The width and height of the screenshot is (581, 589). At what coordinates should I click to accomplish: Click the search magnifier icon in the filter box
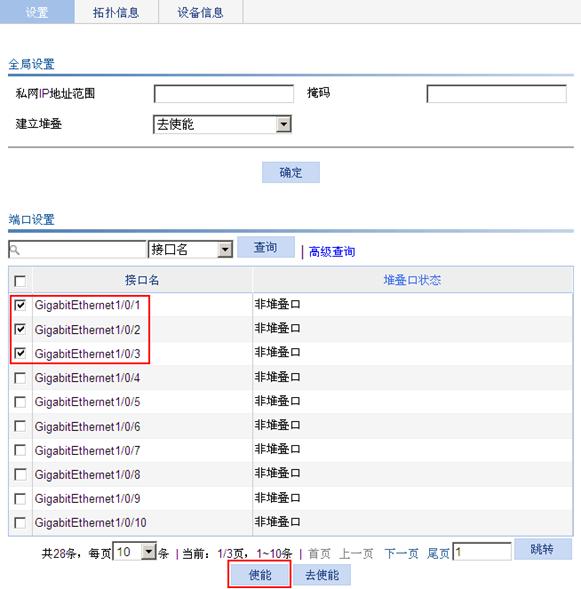coord(14,249)
